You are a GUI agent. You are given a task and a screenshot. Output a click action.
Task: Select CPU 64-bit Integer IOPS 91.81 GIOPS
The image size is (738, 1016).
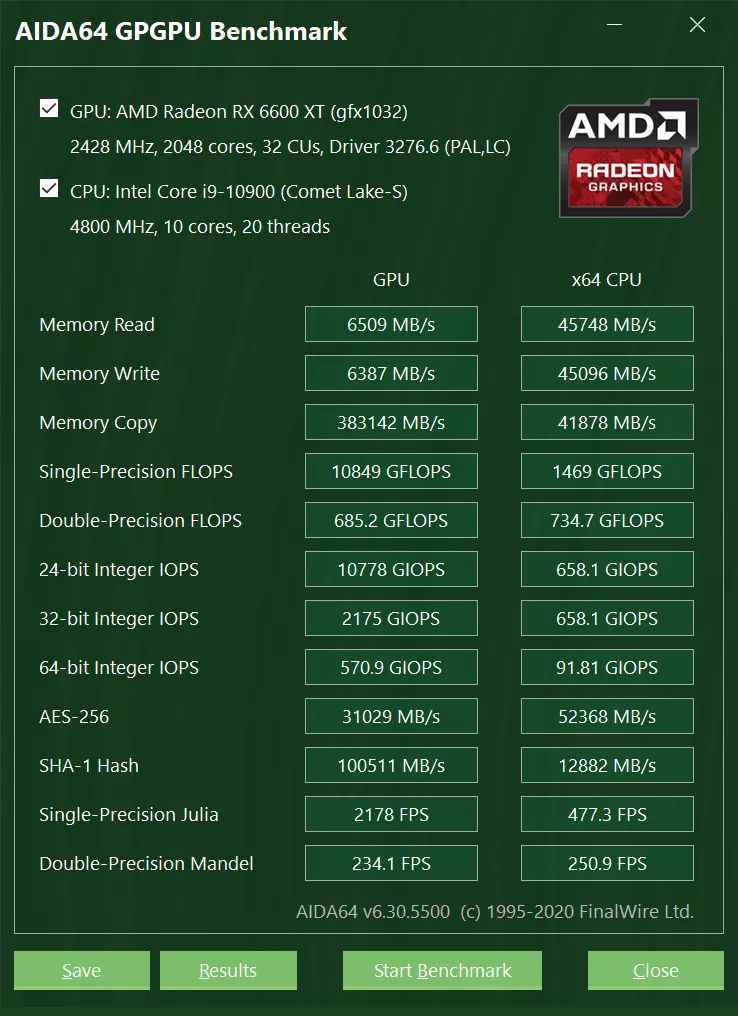607,667
